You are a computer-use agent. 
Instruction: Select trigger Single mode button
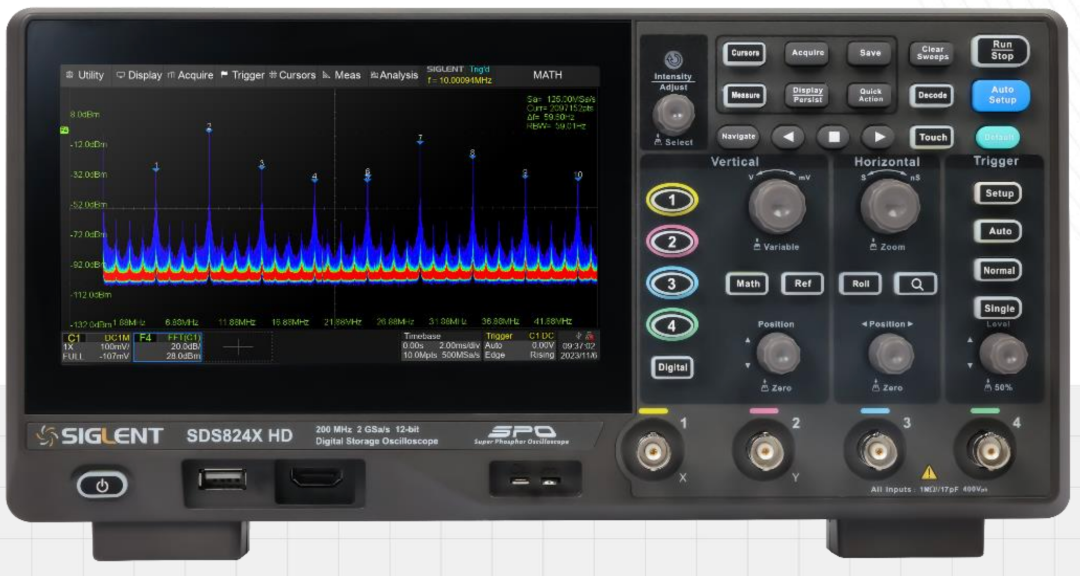tap(998, 309)
